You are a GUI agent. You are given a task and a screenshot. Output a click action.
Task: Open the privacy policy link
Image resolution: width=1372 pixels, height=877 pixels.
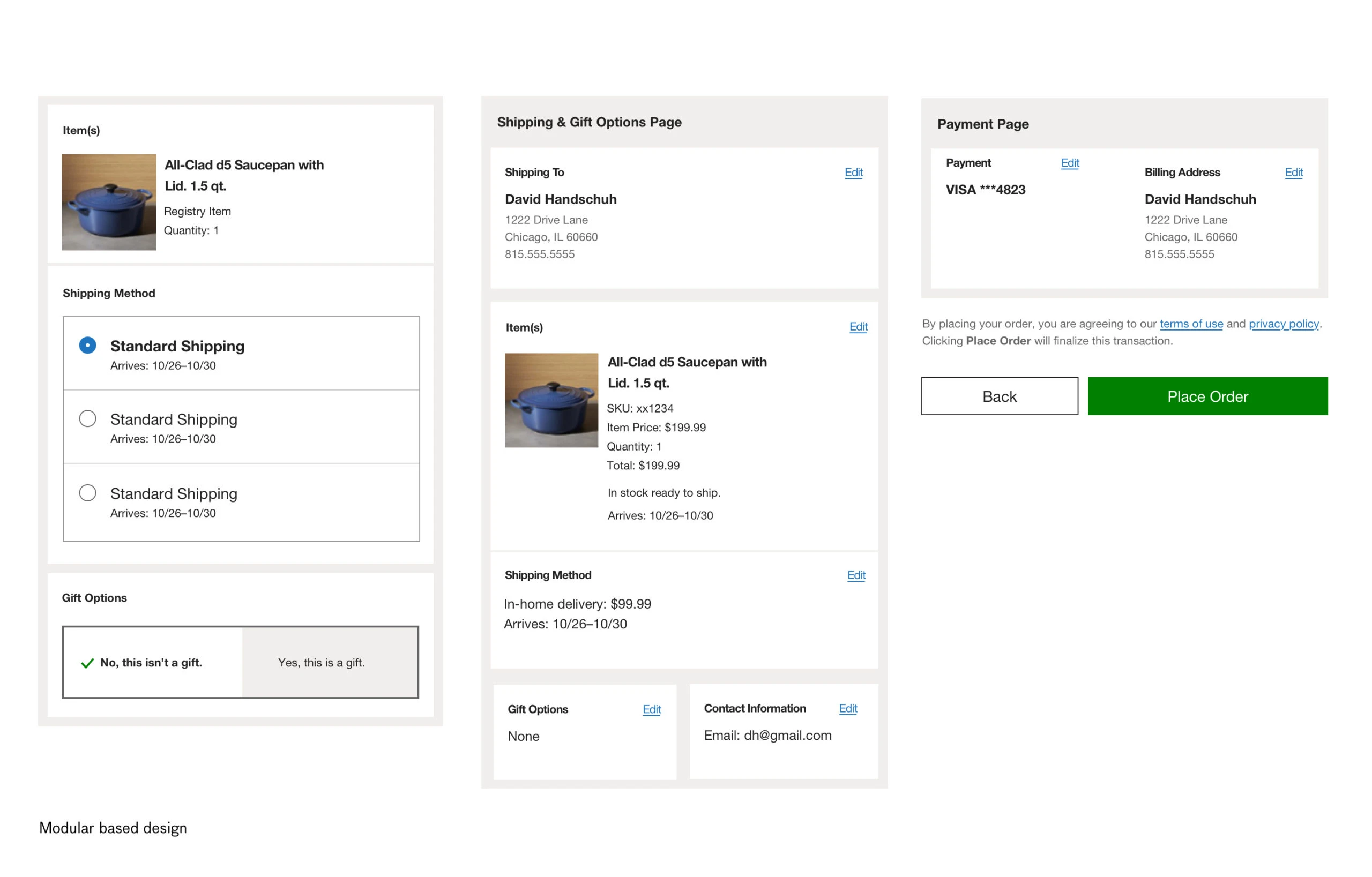1283,324
